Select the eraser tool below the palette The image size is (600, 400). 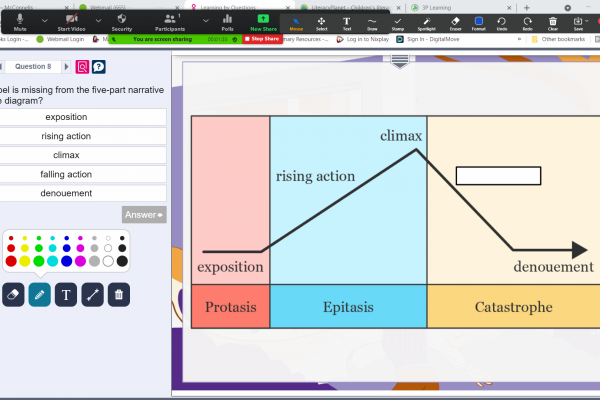point(13,294)
